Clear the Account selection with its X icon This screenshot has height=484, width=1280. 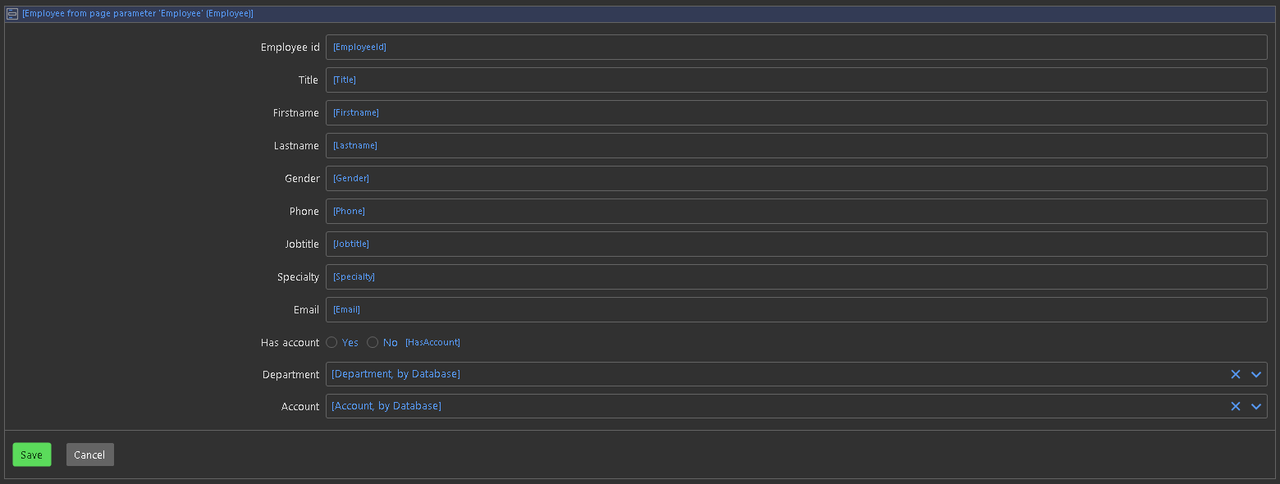(x=1235, y=406)
